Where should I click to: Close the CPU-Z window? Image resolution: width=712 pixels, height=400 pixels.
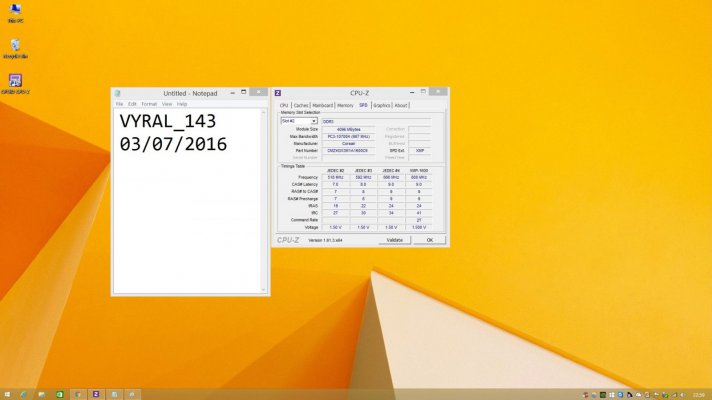pos(438,92)
